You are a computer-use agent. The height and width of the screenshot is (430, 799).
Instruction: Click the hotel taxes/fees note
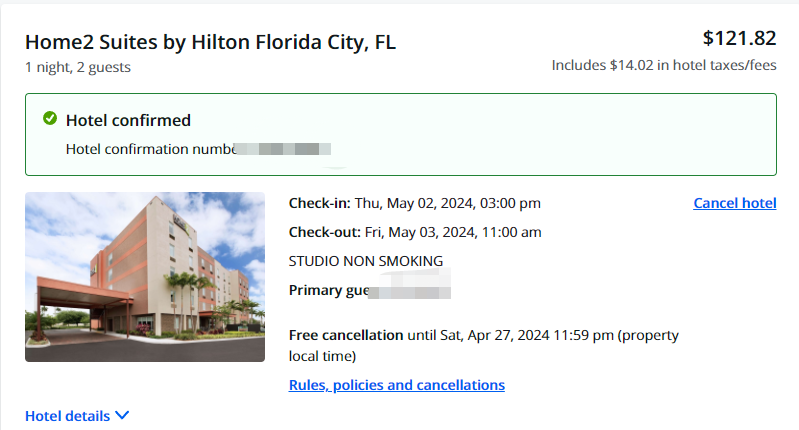pyautogui.click(x=664, y=65)
